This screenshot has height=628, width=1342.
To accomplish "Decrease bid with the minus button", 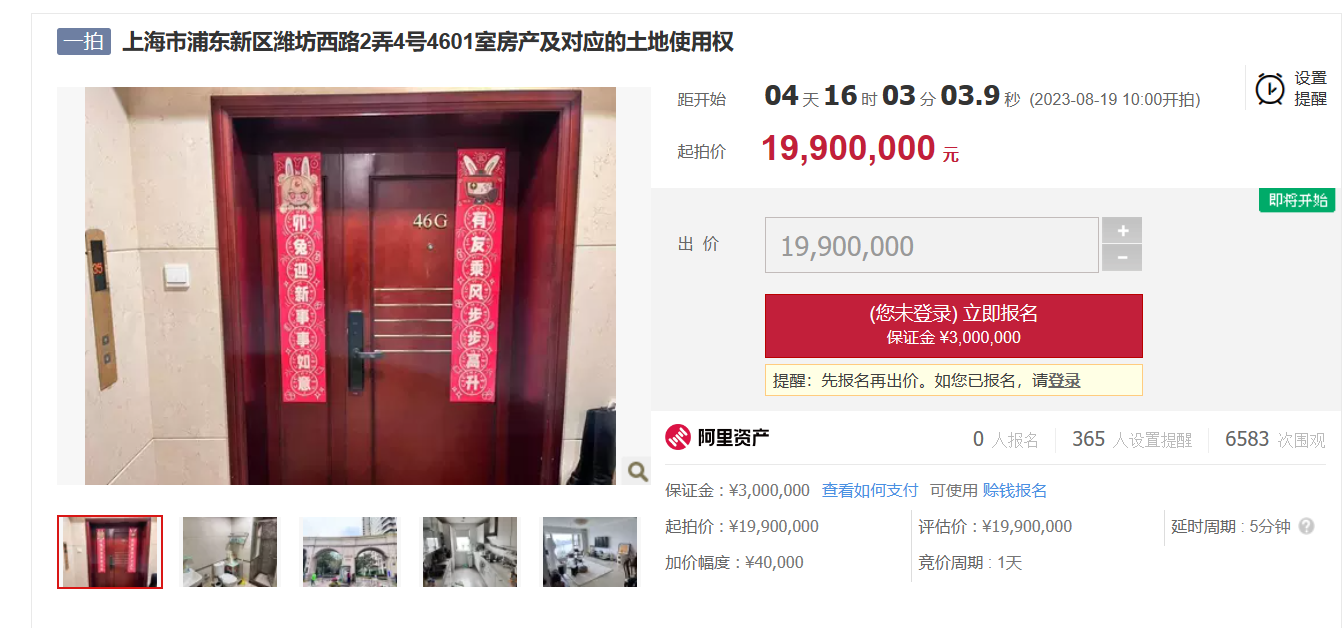I will coord(1122,258).
